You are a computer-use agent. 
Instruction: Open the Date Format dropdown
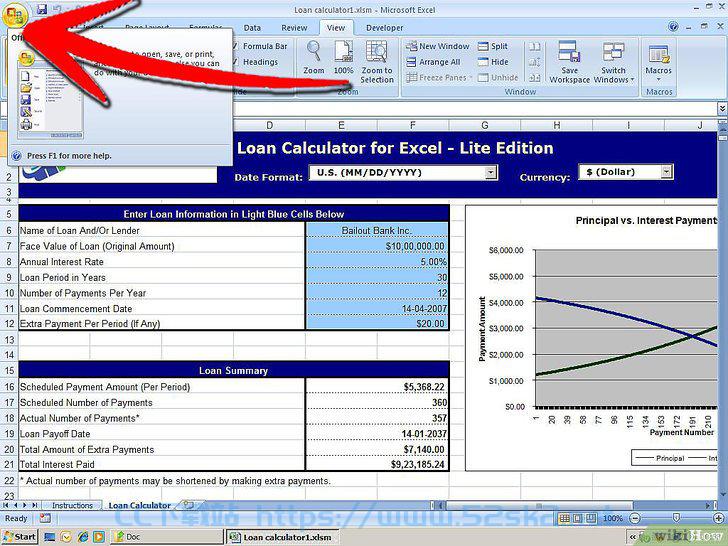[491, 173]
